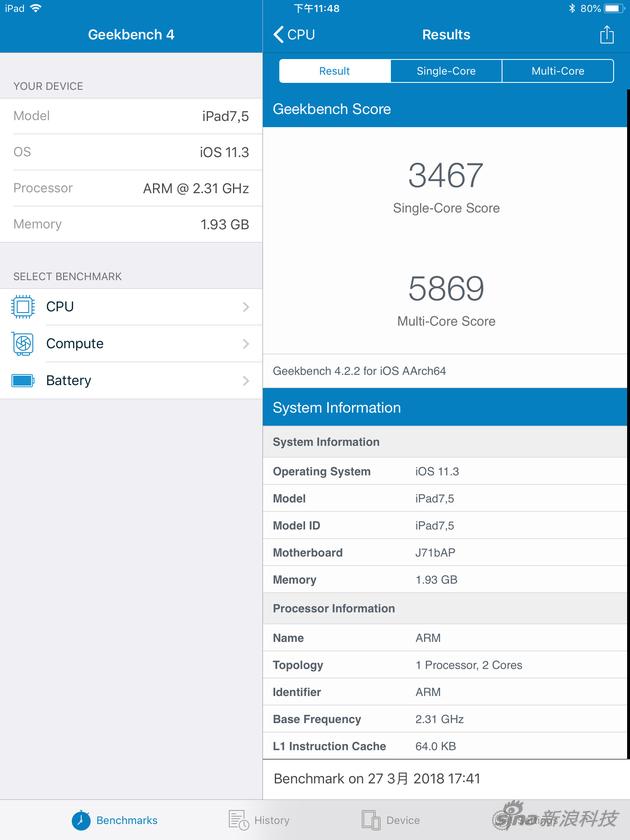Tap the clock time 11:48
Viewport: 630px width, 840px height.
[317, 8]
